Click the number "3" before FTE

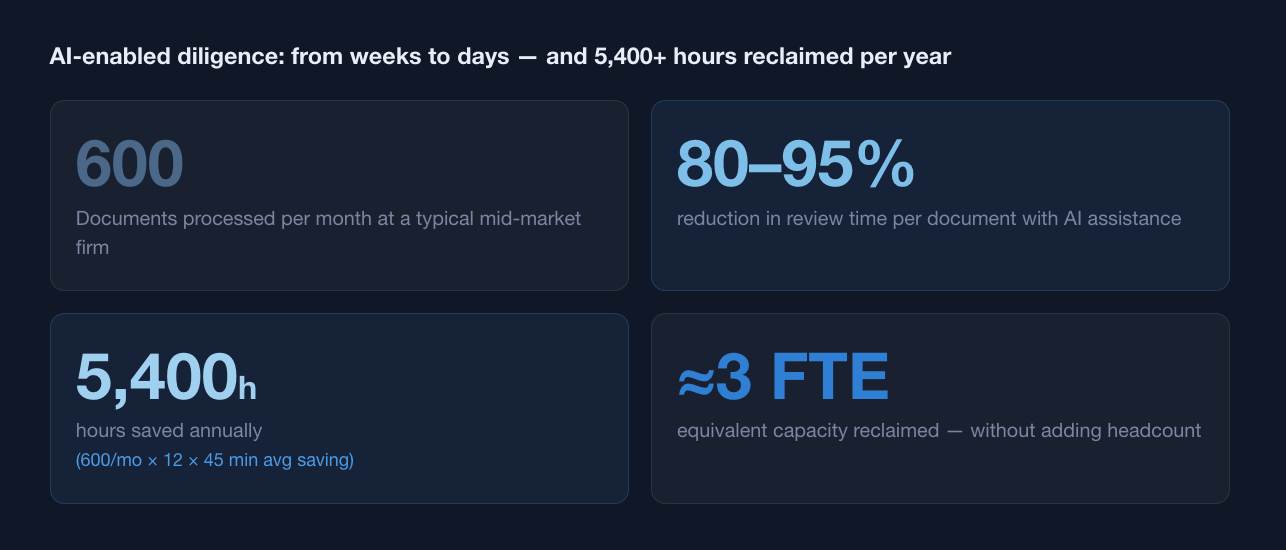click(x=734, y=376)
